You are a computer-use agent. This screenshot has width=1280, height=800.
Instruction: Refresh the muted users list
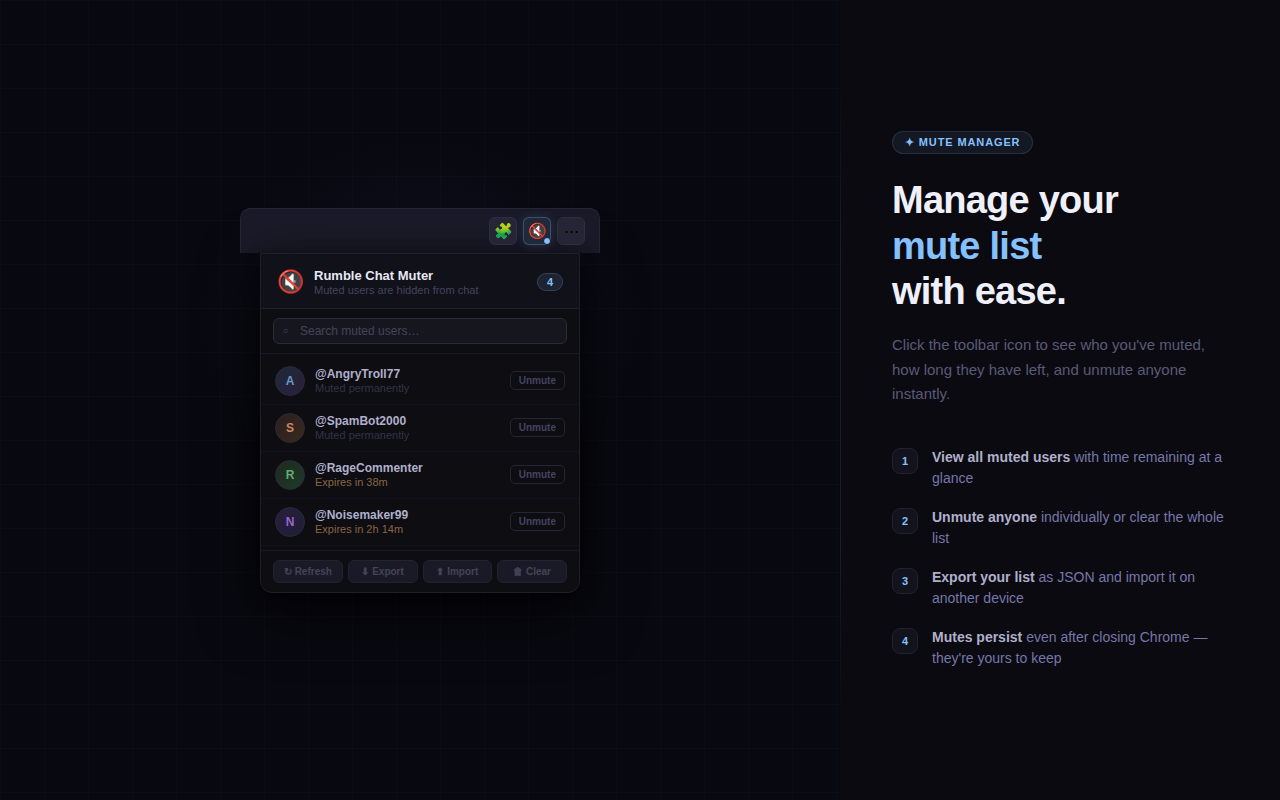pos(307,571)
